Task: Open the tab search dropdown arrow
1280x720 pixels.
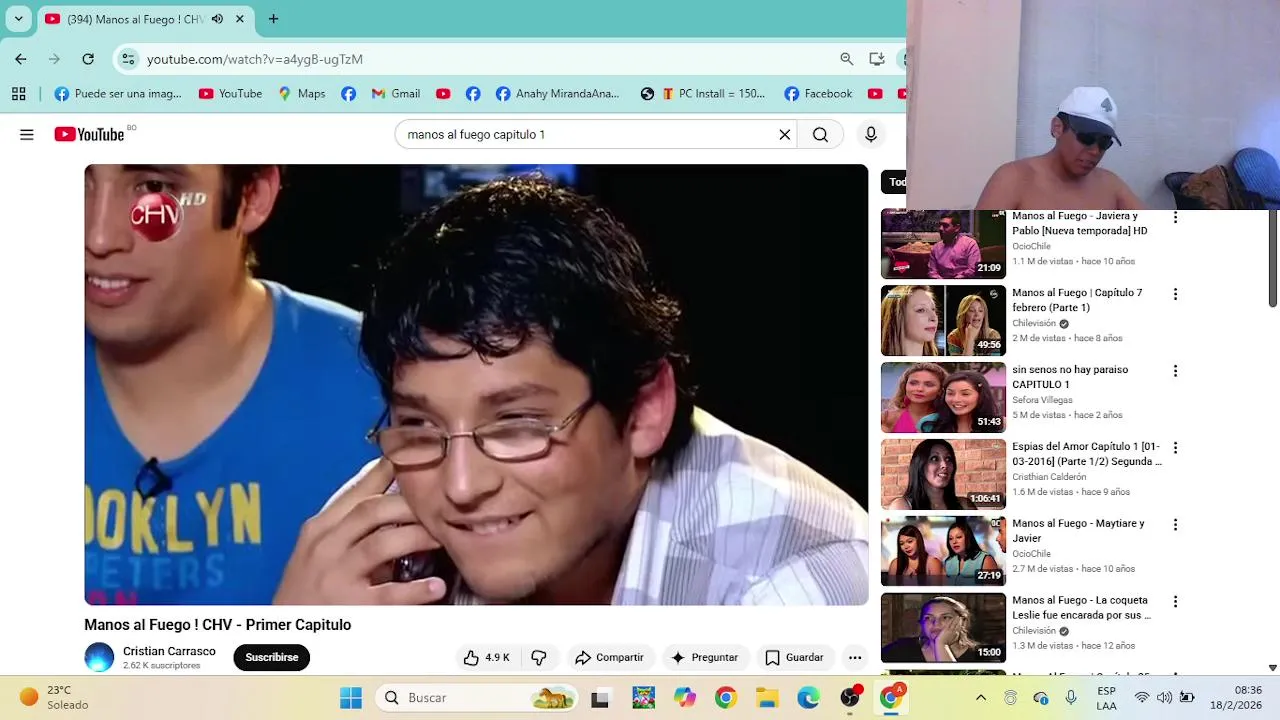Action: point(18,18)
